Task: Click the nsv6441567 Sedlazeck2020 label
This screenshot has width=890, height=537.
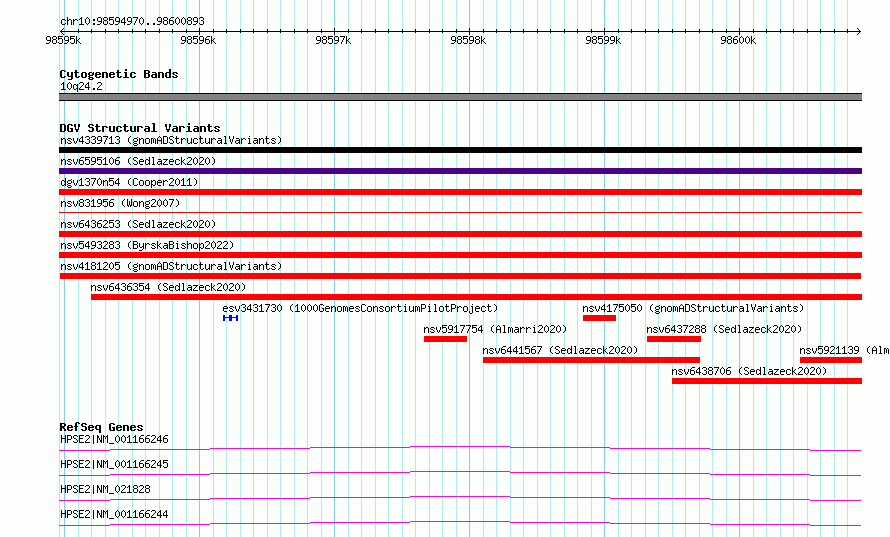Action: 560,350
